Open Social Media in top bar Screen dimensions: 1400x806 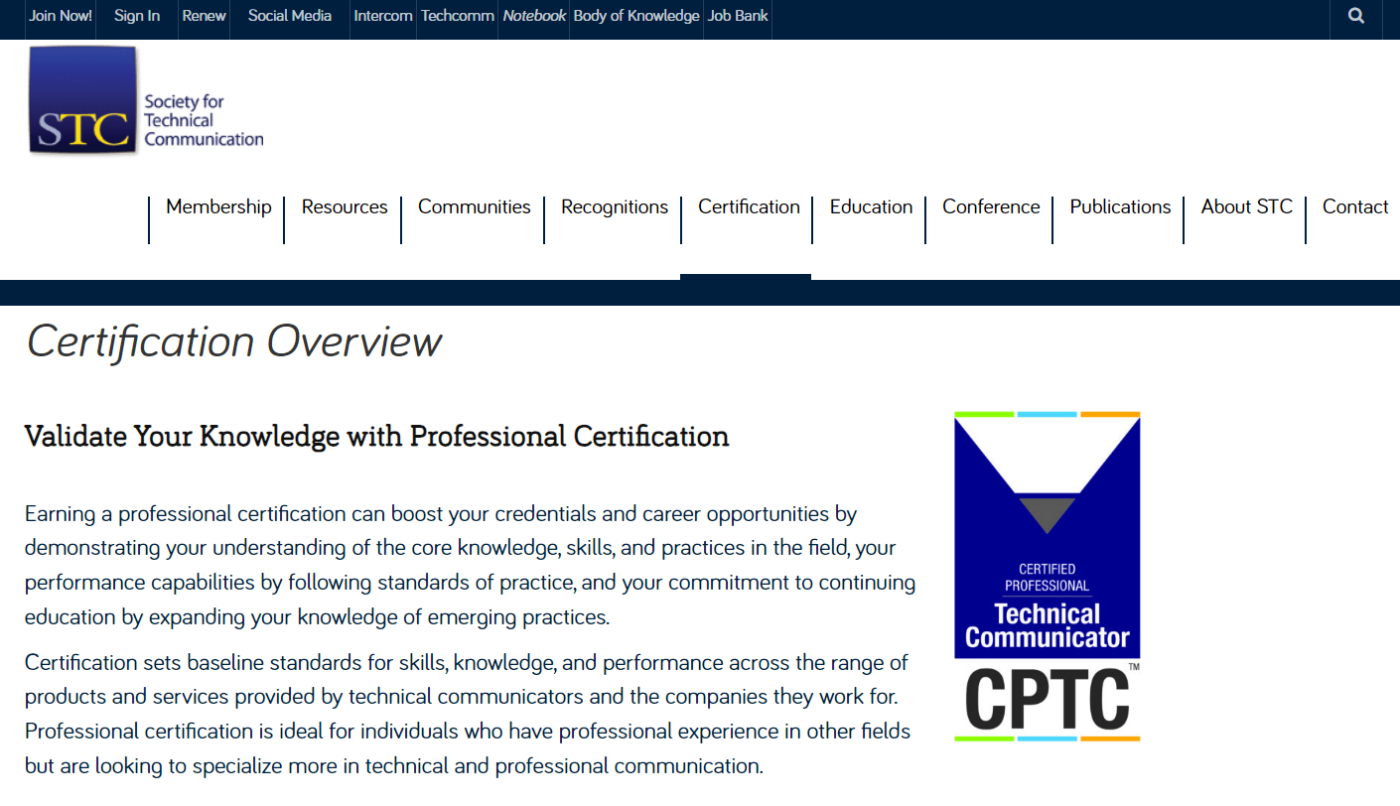tap(290, 16)
